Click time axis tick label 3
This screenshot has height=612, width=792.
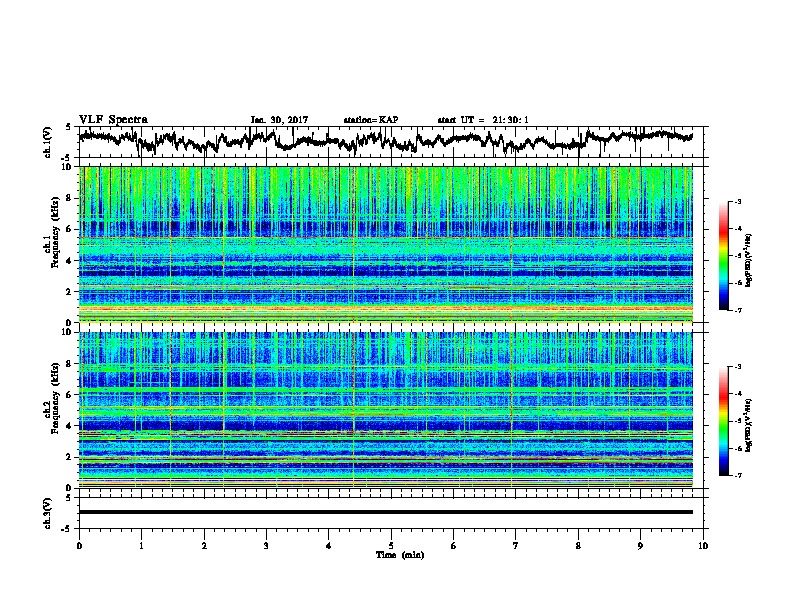click(x=266, y=545)
